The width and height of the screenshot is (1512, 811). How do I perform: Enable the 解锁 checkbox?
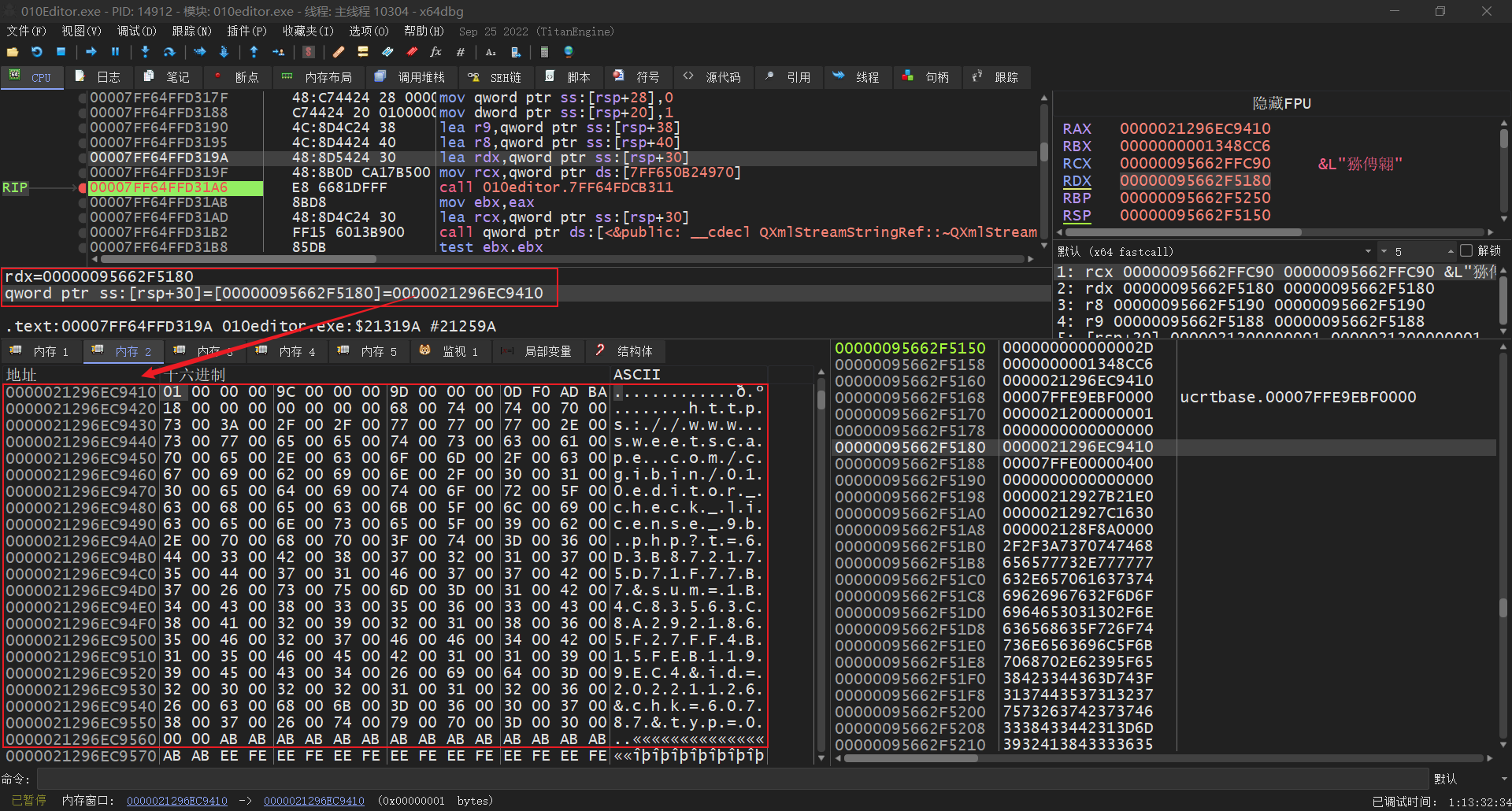[1466, 251]
